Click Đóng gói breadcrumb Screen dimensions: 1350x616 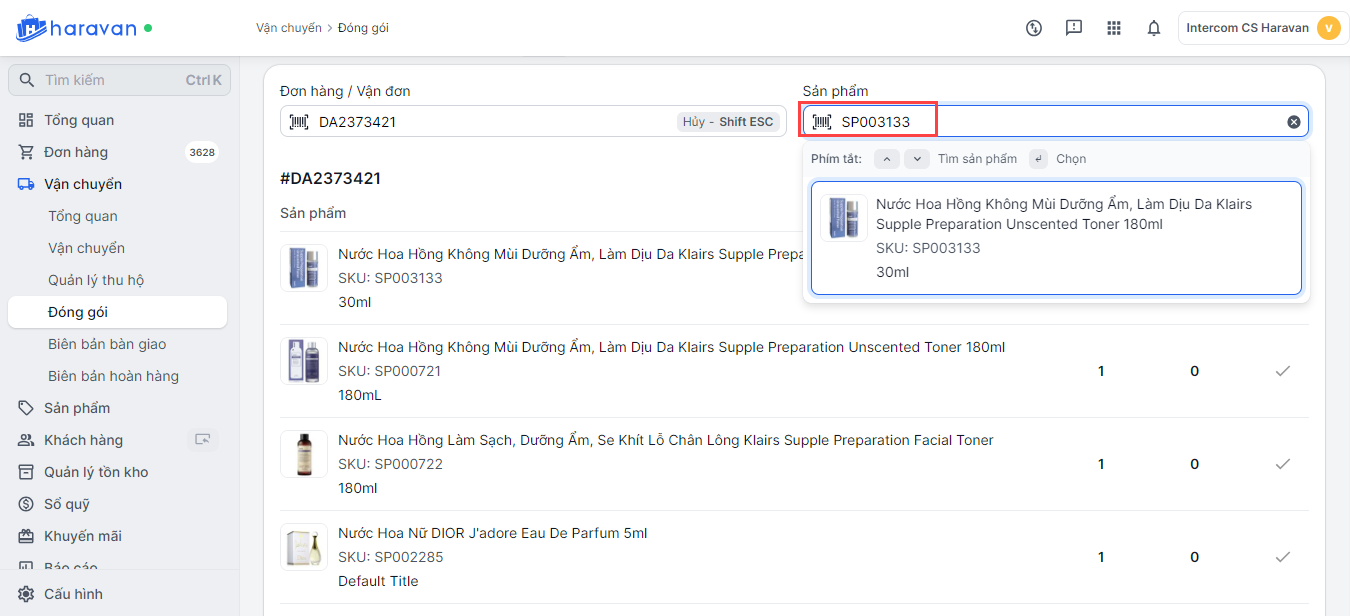(363, 28)
